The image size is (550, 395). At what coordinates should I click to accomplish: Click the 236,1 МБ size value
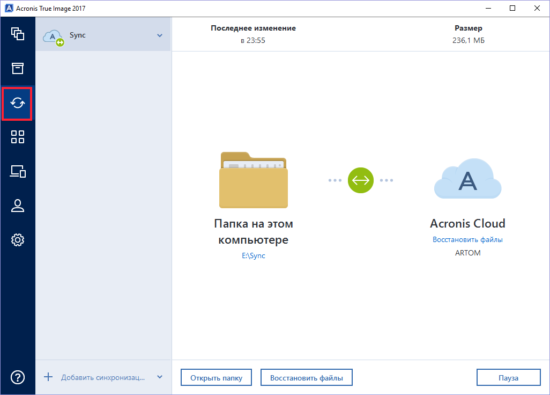click(468, 40)
